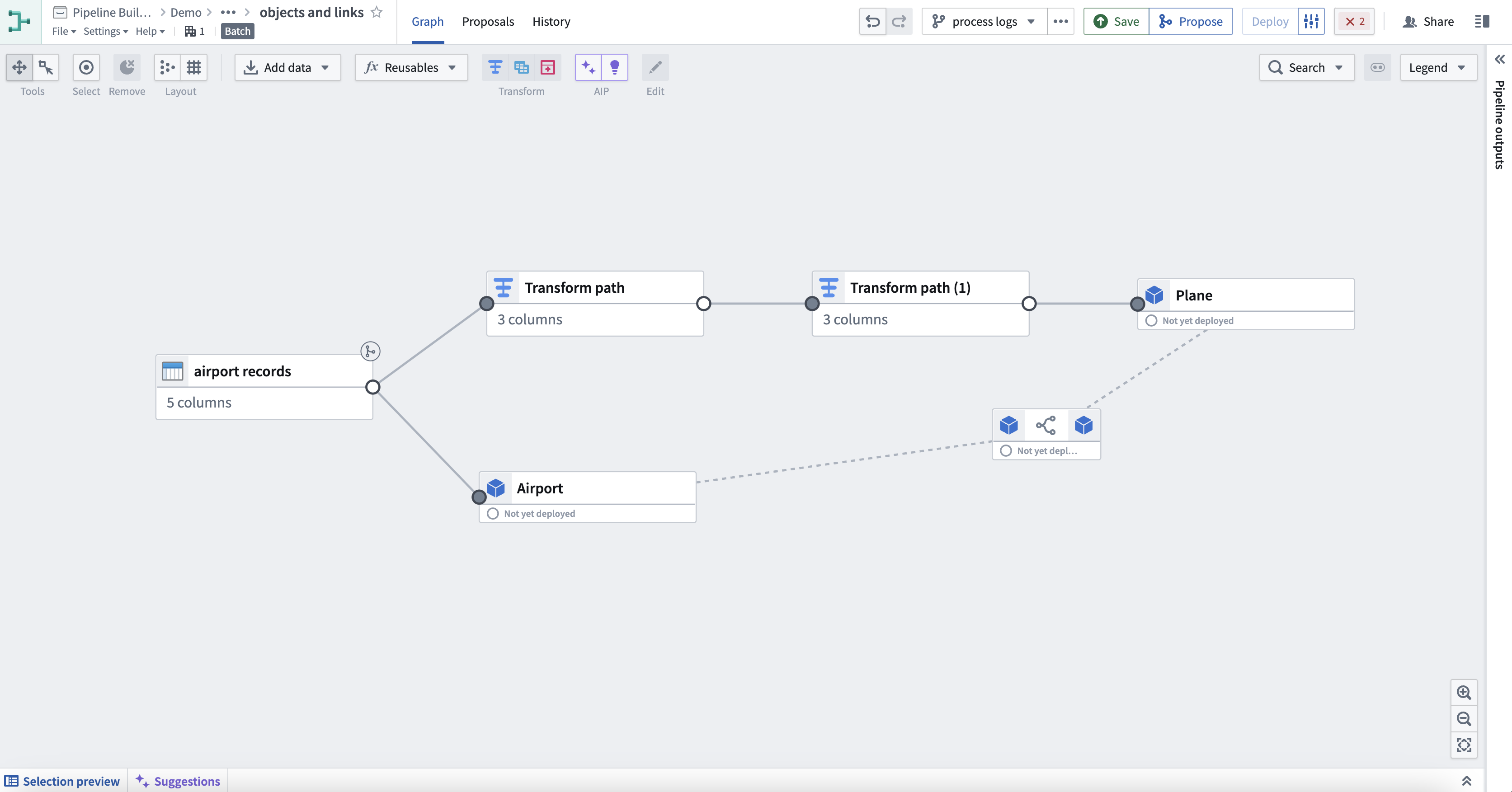Click the Propose button
The width and height of the screenshot is (1512, 792).
click(x=1191, y=22)
